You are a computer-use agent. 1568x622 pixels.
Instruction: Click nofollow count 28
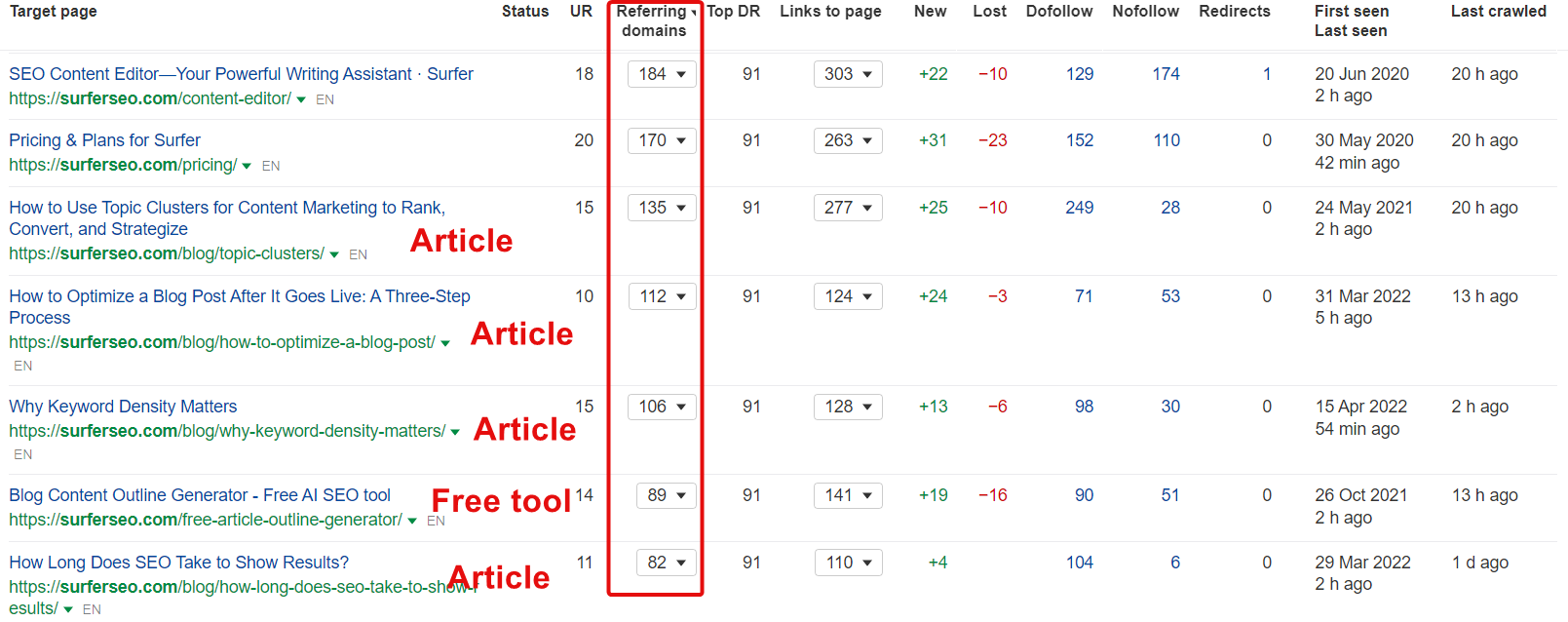[1170, 208]
